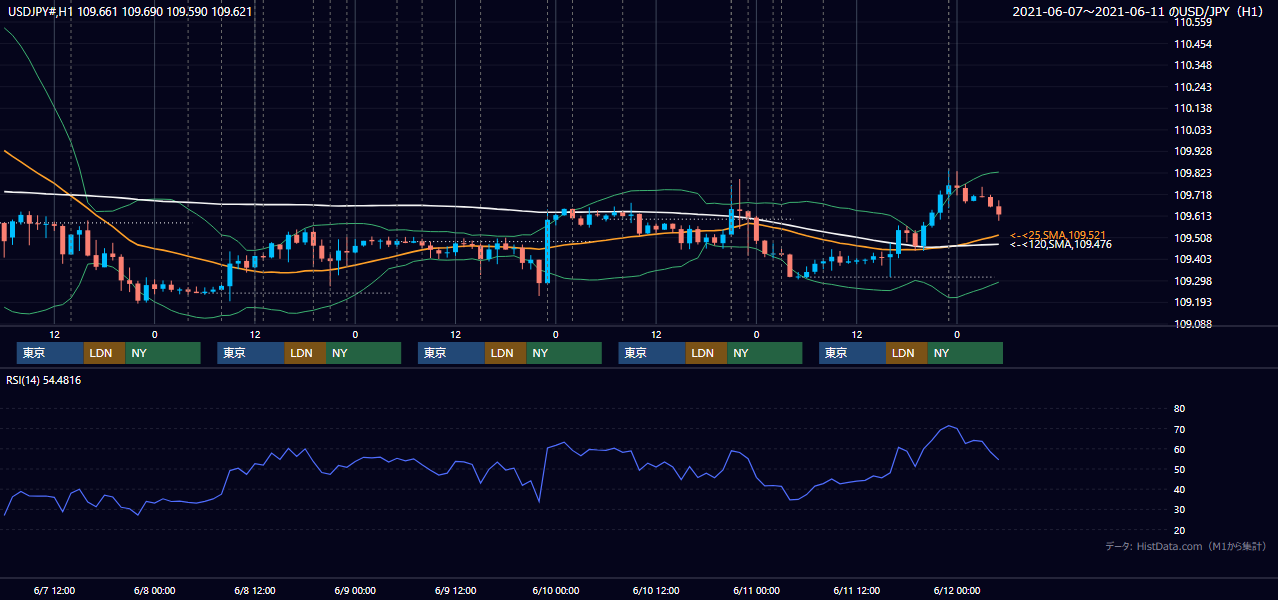Select the 6/7 12:00 time axis label

pyautogui.click(x=54, y=591)
